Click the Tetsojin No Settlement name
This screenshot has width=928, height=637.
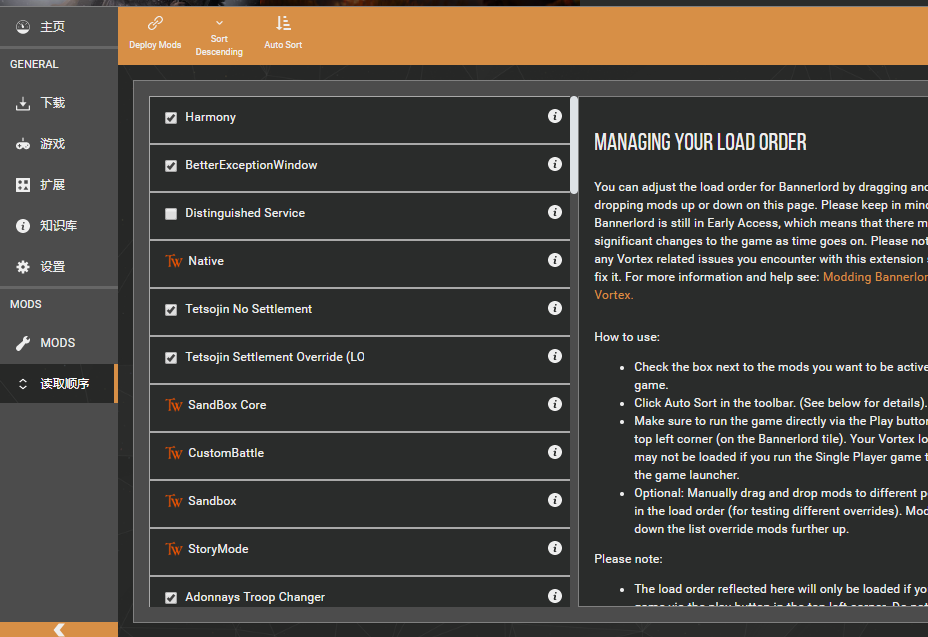[249, 309]
